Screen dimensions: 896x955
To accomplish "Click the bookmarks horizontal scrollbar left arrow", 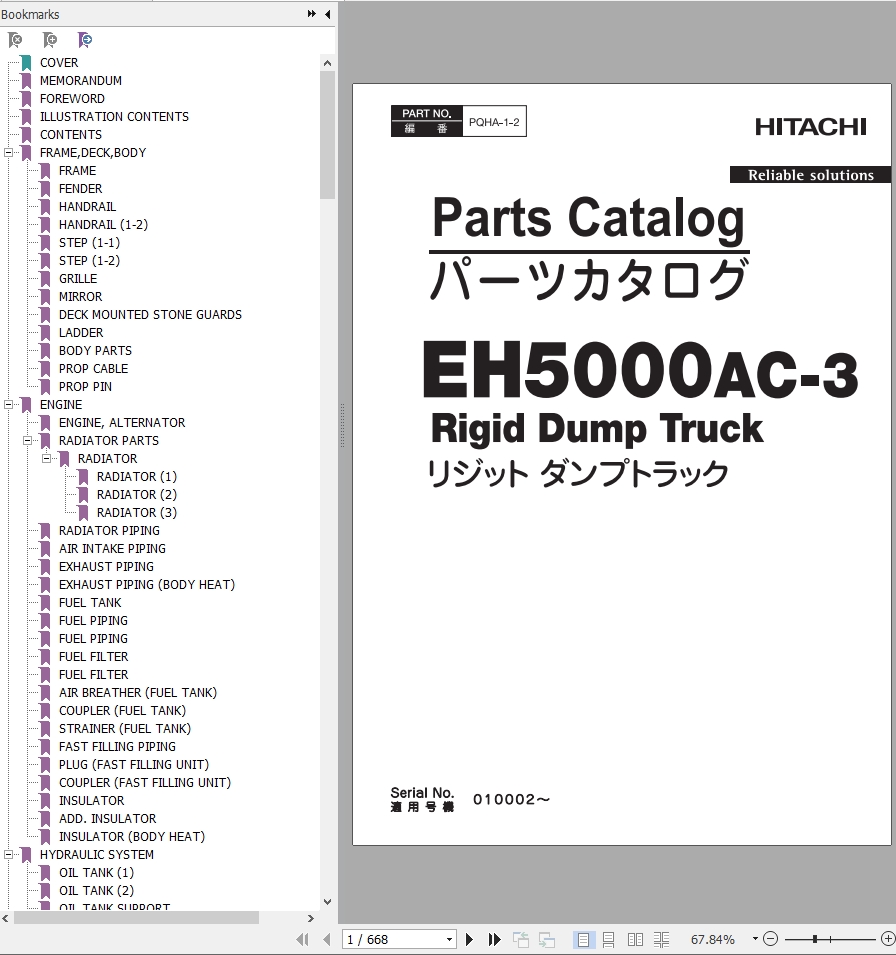I will click(x=5, y=918).
